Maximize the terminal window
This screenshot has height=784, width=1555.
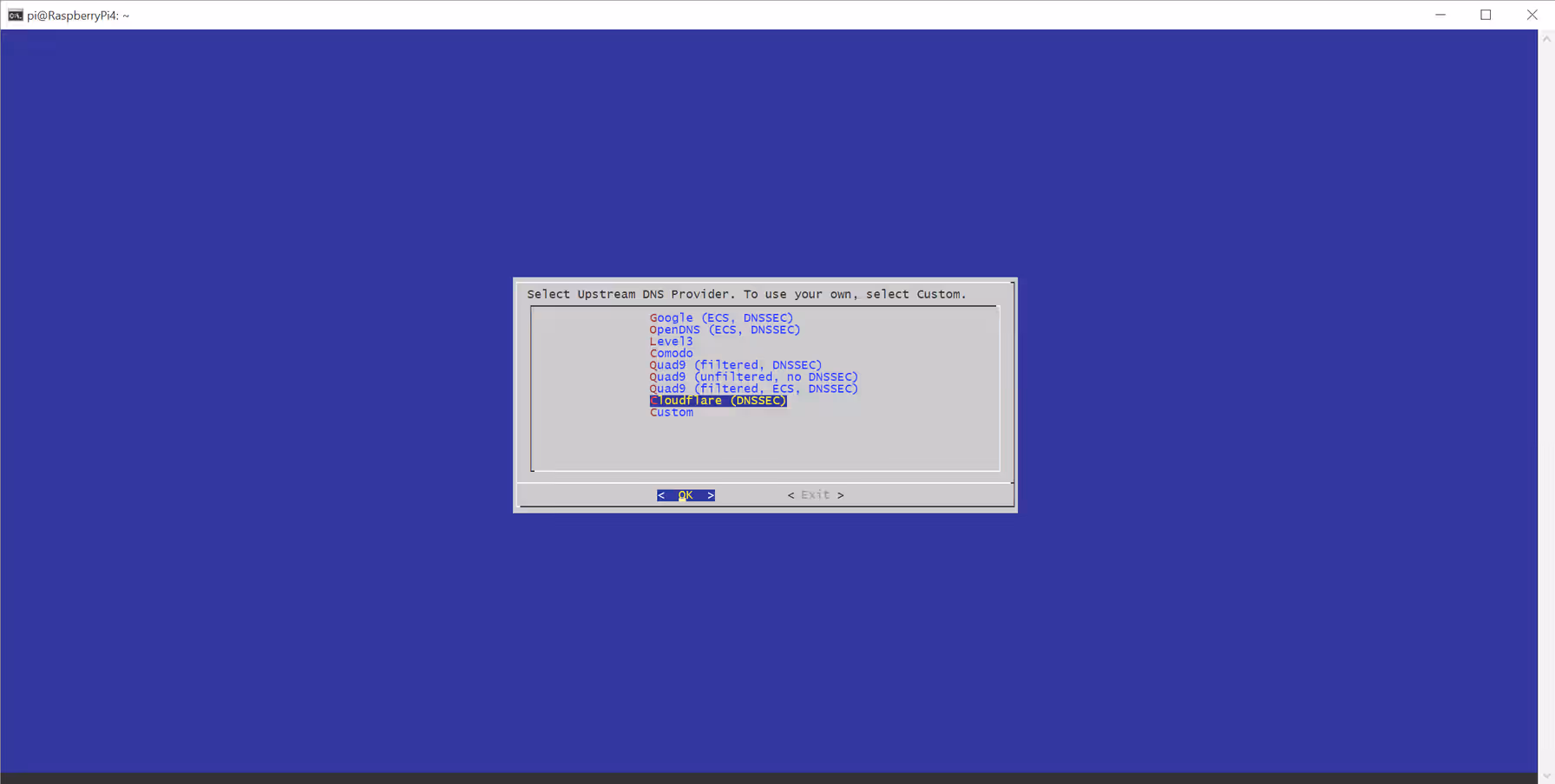coord(1486,15)
